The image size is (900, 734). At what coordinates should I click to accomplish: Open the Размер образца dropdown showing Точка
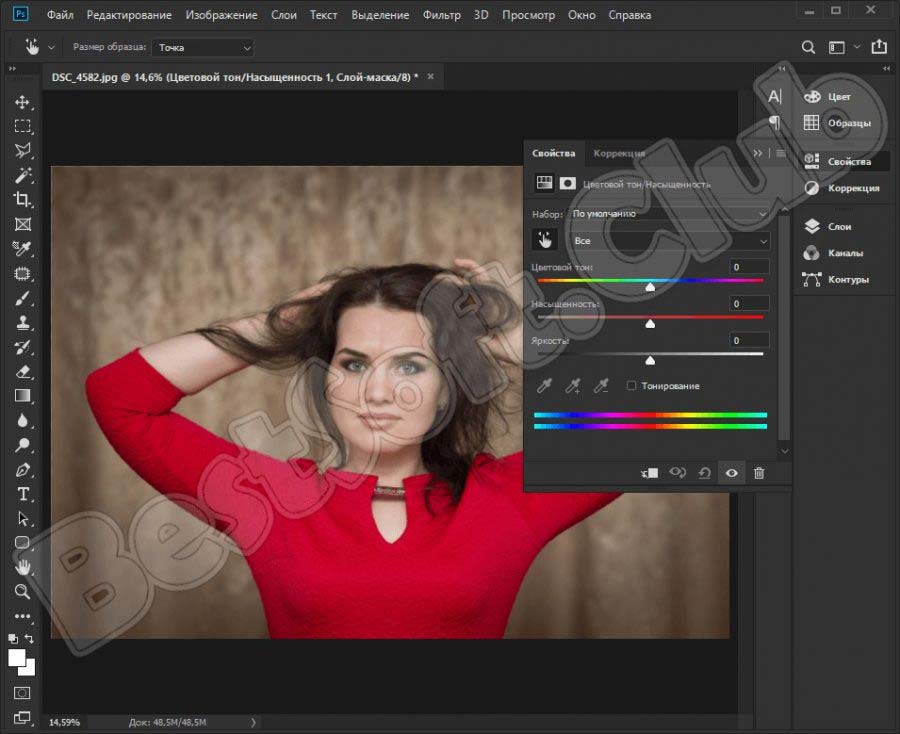[x=203, y=48]
